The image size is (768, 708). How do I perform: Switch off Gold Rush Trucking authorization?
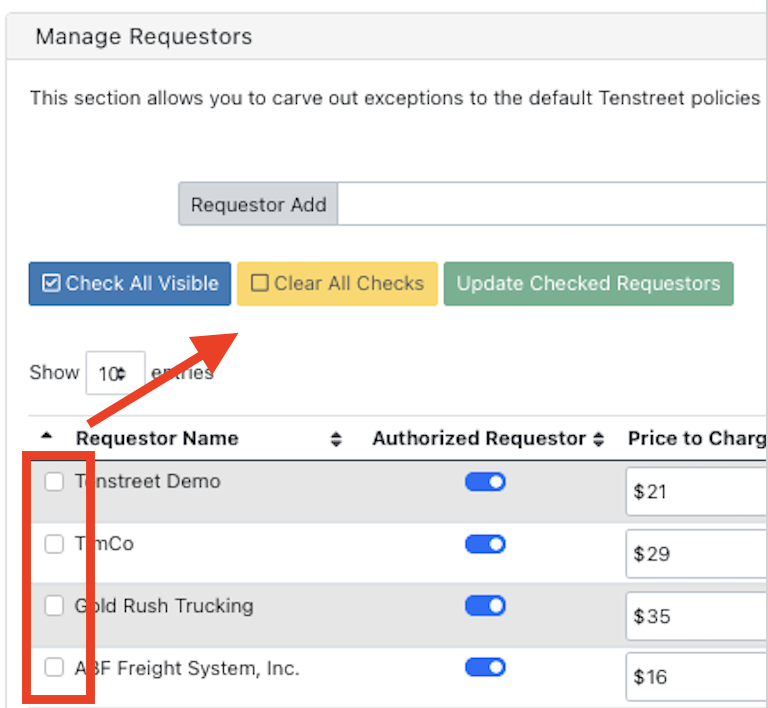485,606
